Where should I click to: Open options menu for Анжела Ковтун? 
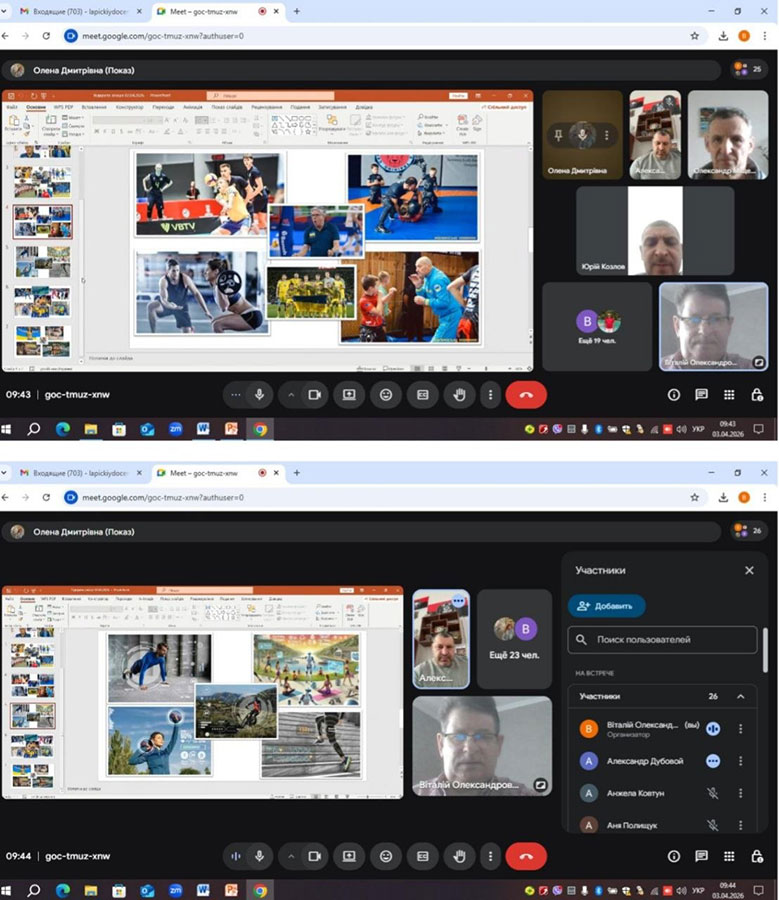[741, 793]
